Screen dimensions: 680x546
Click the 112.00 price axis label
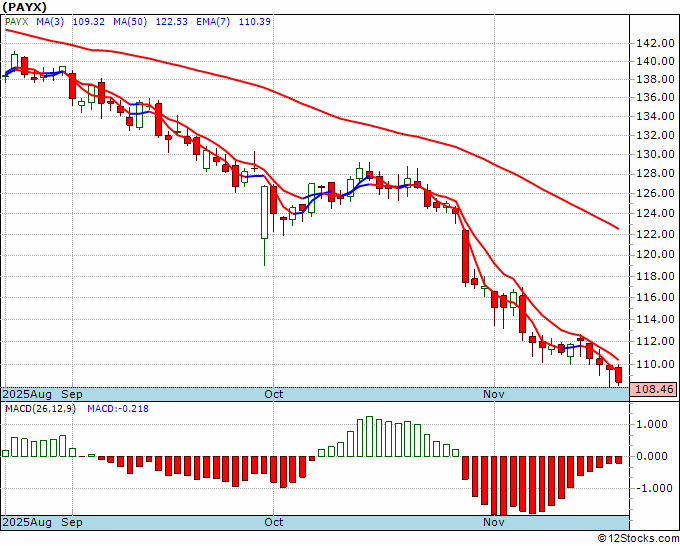(x=655, y=341)
